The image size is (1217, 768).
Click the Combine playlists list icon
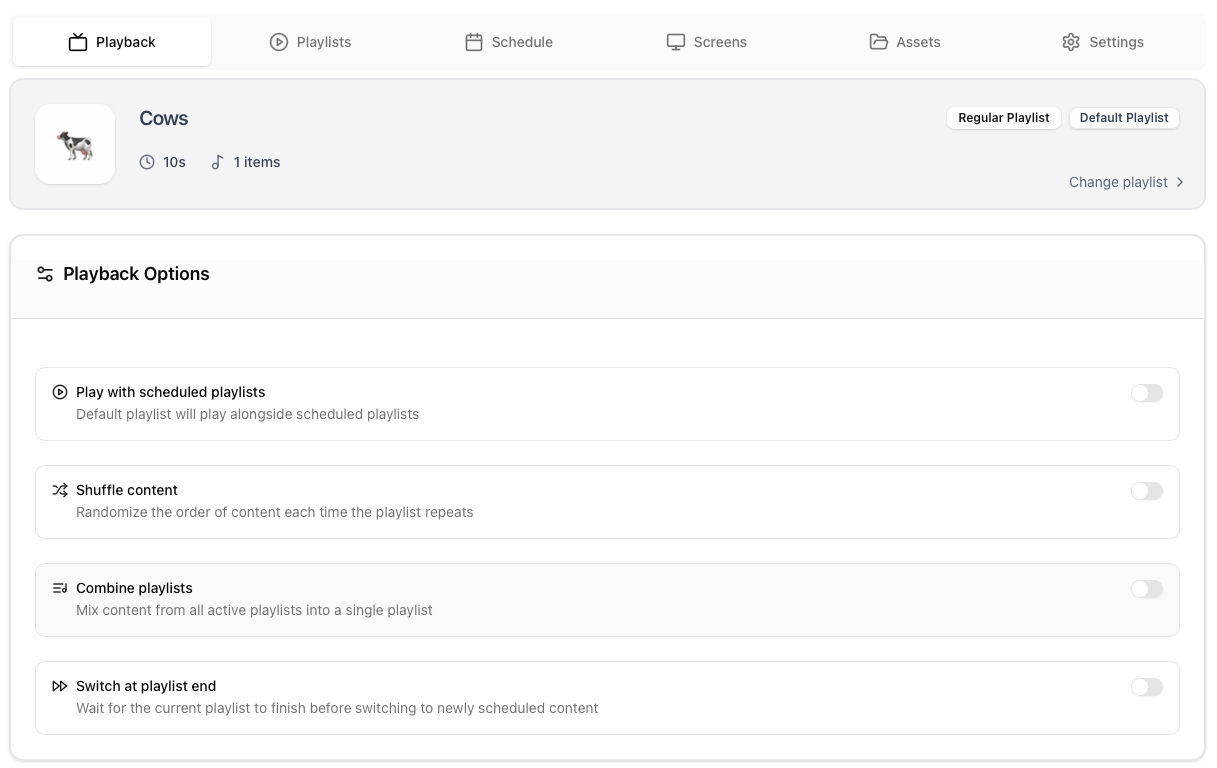point(60,588)
